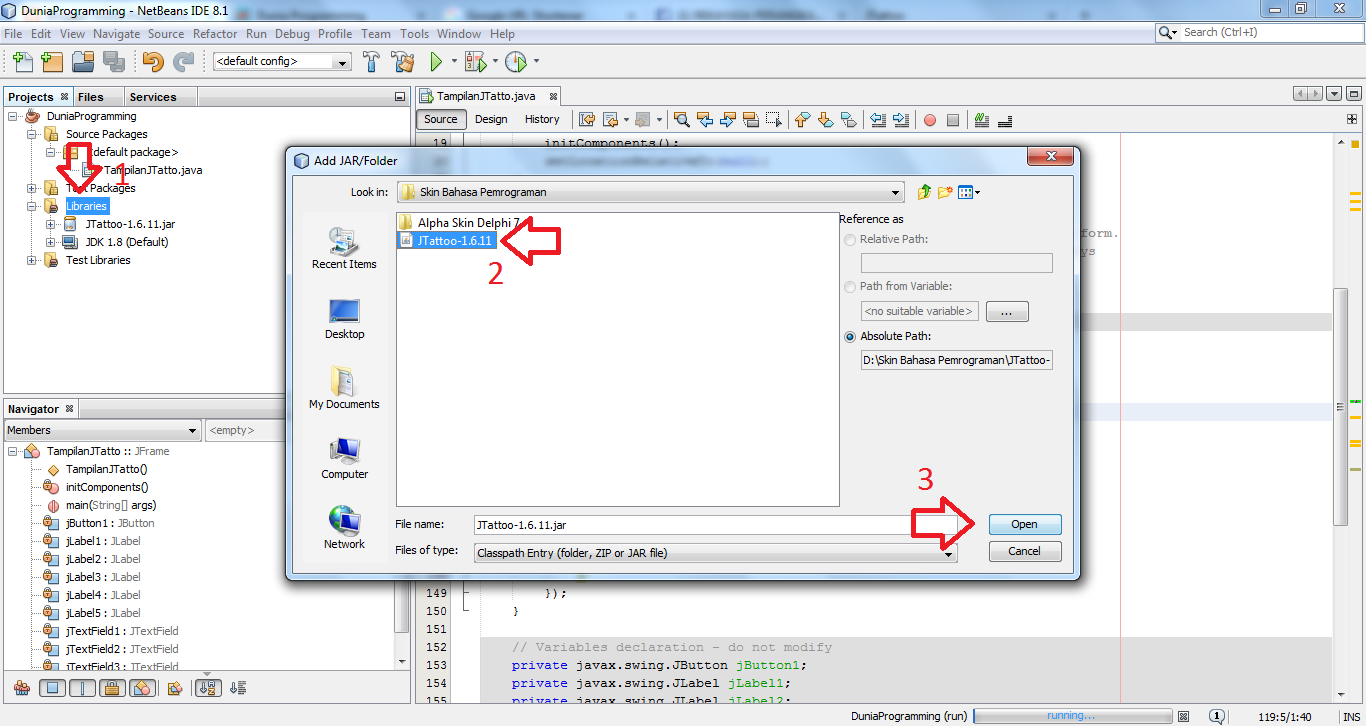The height and width of the screenshot is (726, 1366).
Task: Open the Members dropdown in Navigator
Action: click(192, 431)
